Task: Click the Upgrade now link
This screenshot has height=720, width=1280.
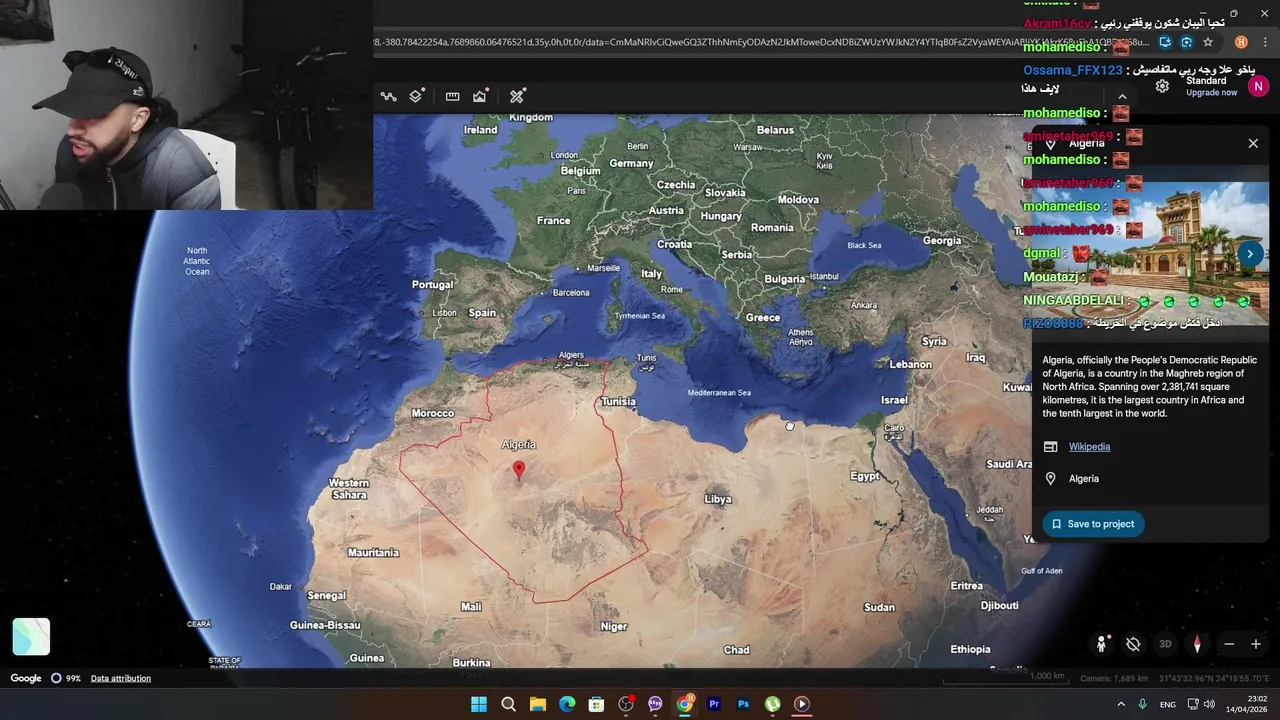Action: pos(1211,93)
